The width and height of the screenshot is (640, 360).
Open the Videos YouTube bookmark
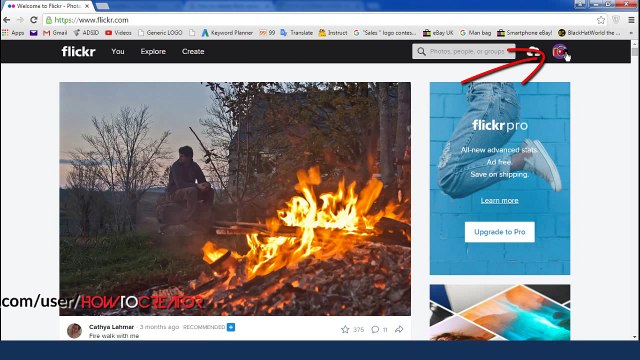[x=118, y=33]
